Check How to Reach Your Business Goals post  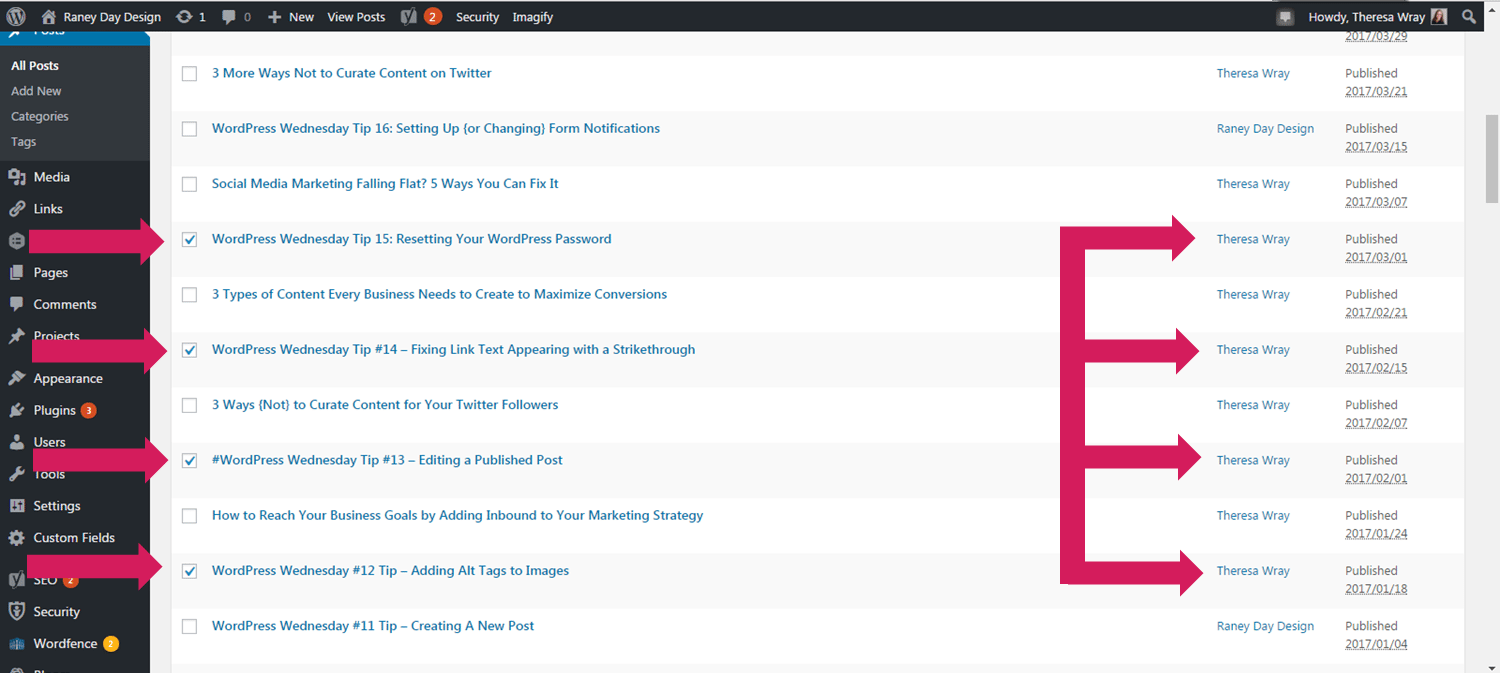190,516
